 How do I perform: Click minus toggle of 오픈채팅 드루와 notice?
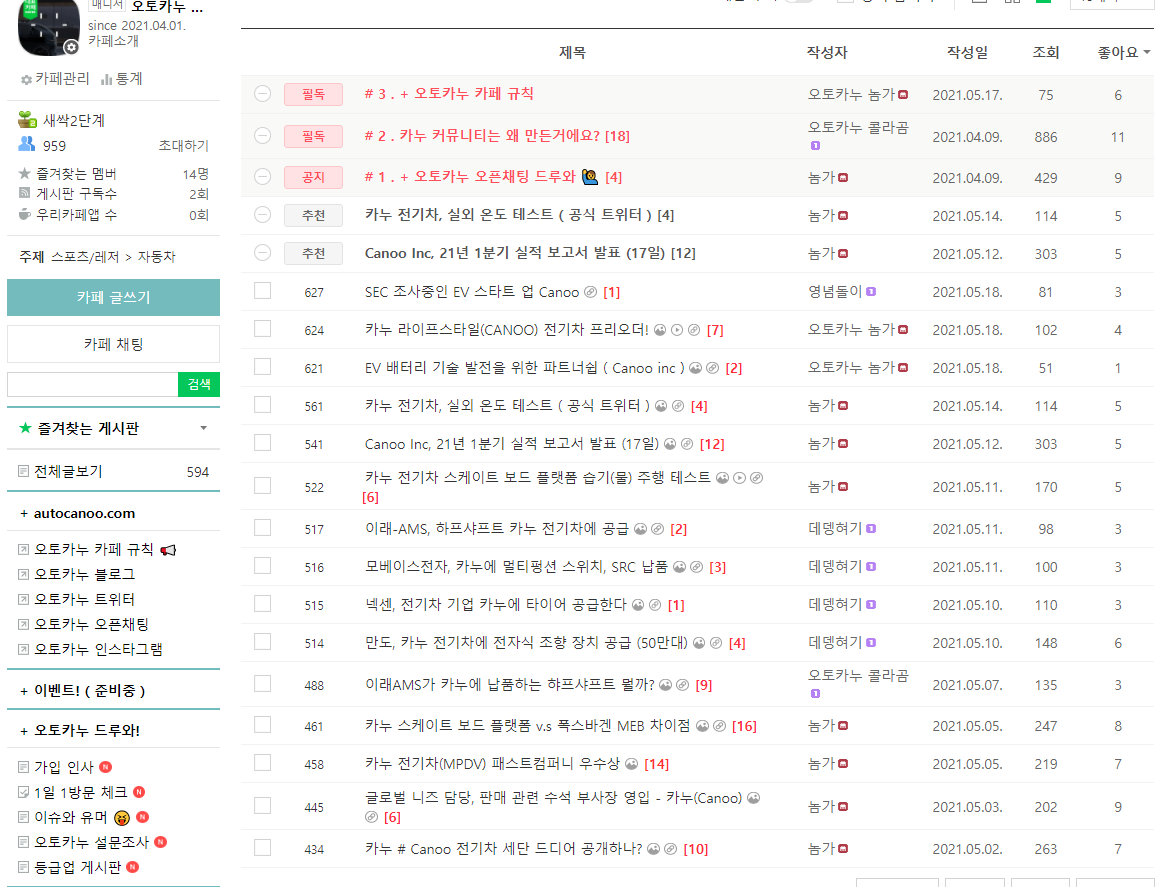click(x=262, y=176)
